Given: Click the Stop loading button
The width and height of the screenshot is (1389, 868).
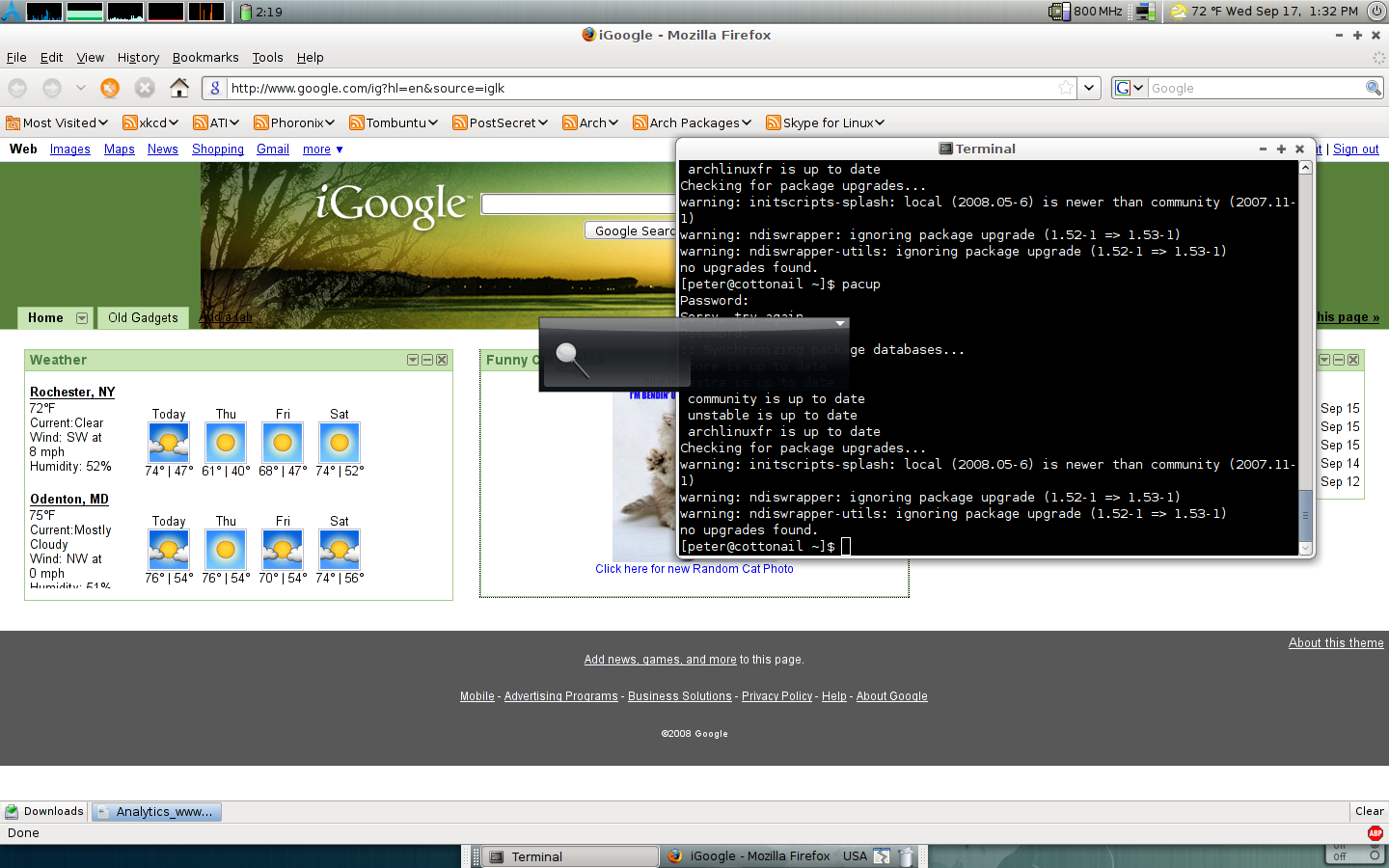Looking at the screenshot, I should [145, 88].
